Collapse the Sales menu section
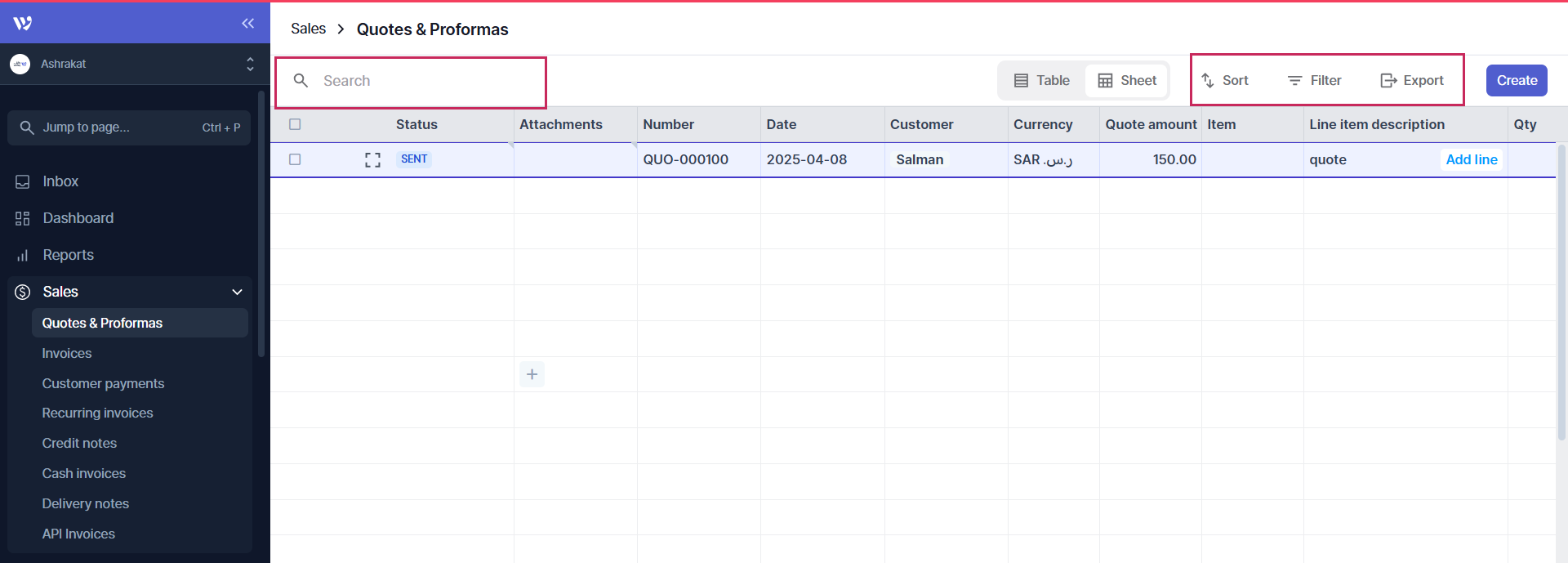1568x563 pixels. tap(237, 292)
